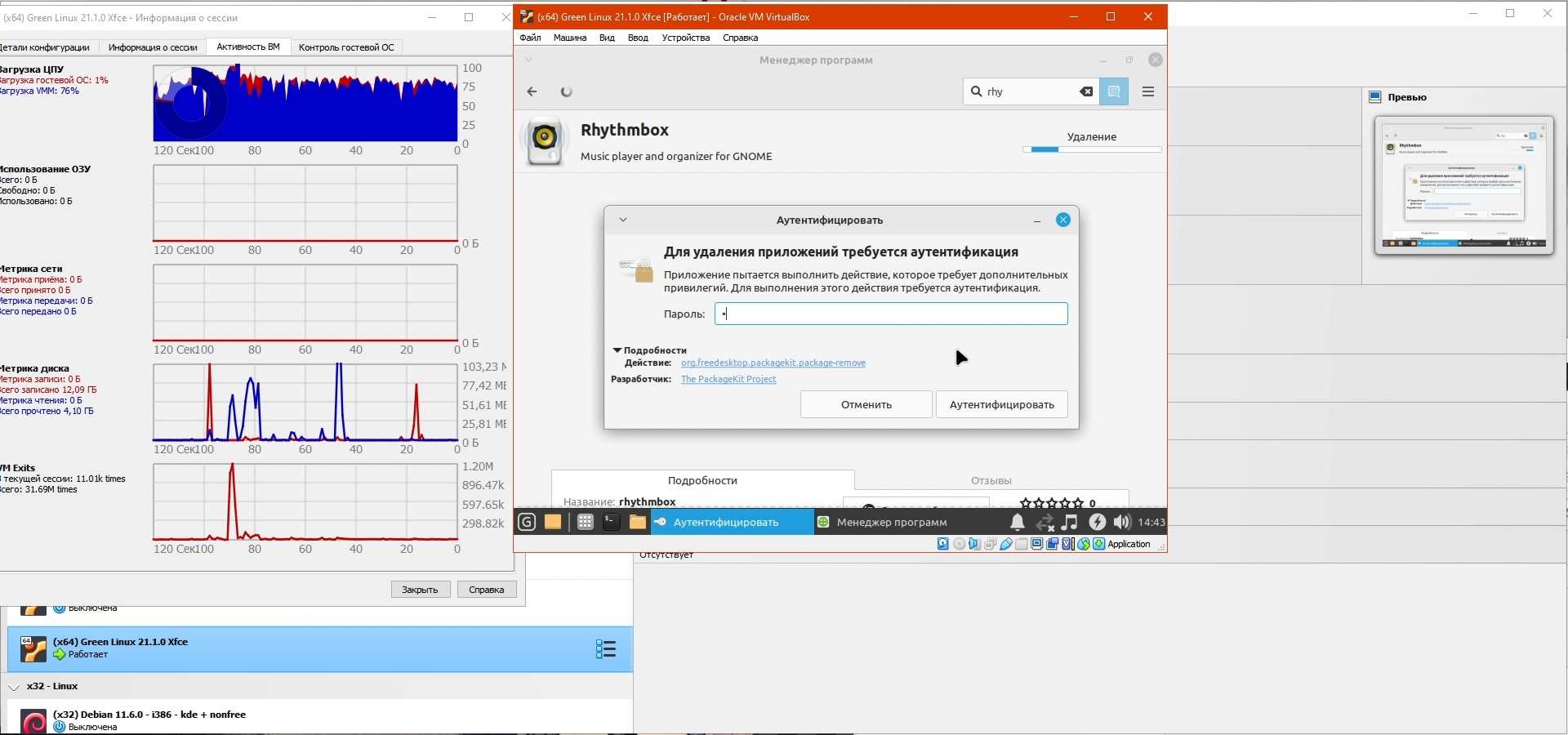
Task: Open the 'Подробности' tab in Software Manager
Action: (x=702, y=480)
